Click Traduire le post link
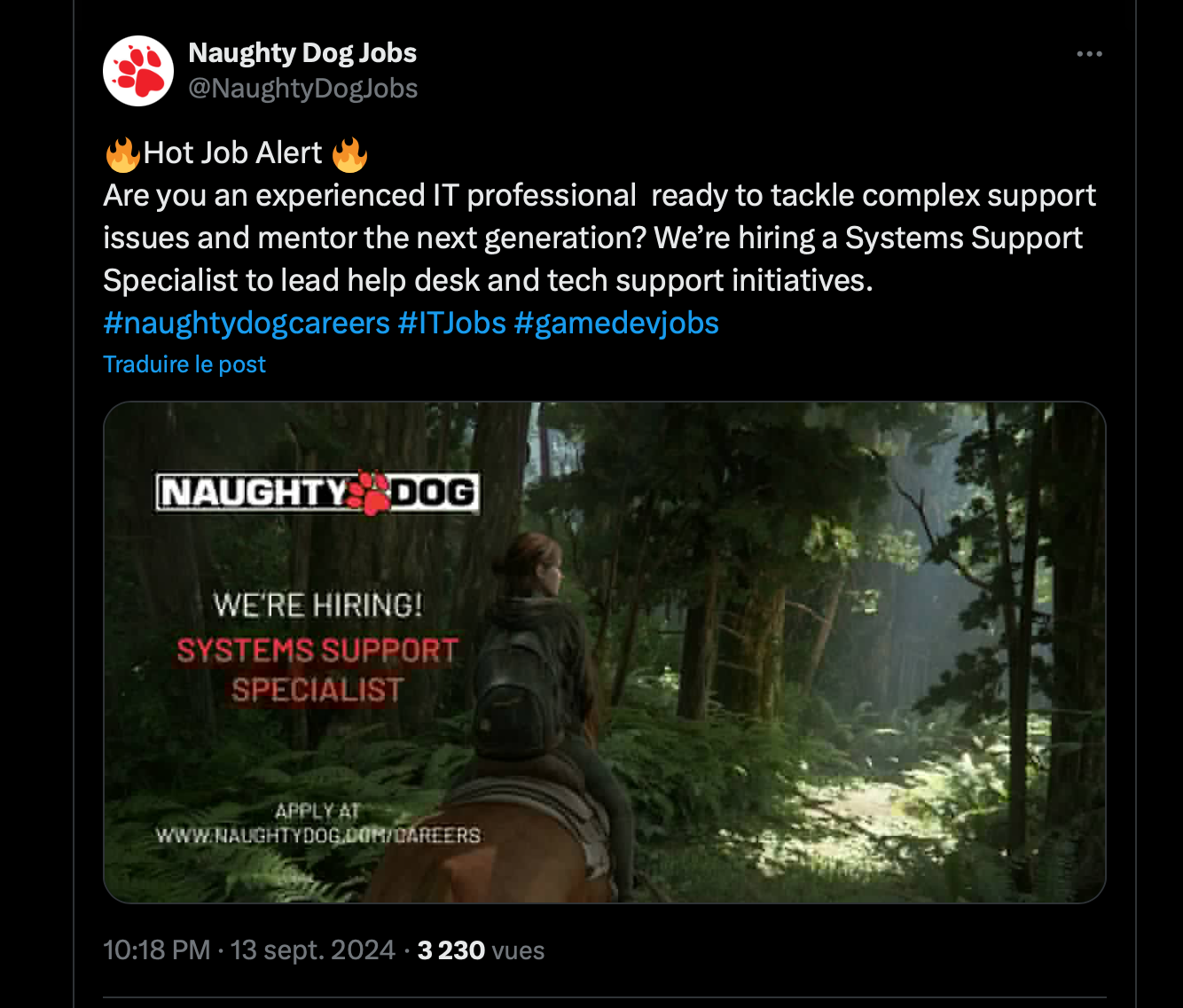This screenshot has height=1008, width=1183. [184, 364]
